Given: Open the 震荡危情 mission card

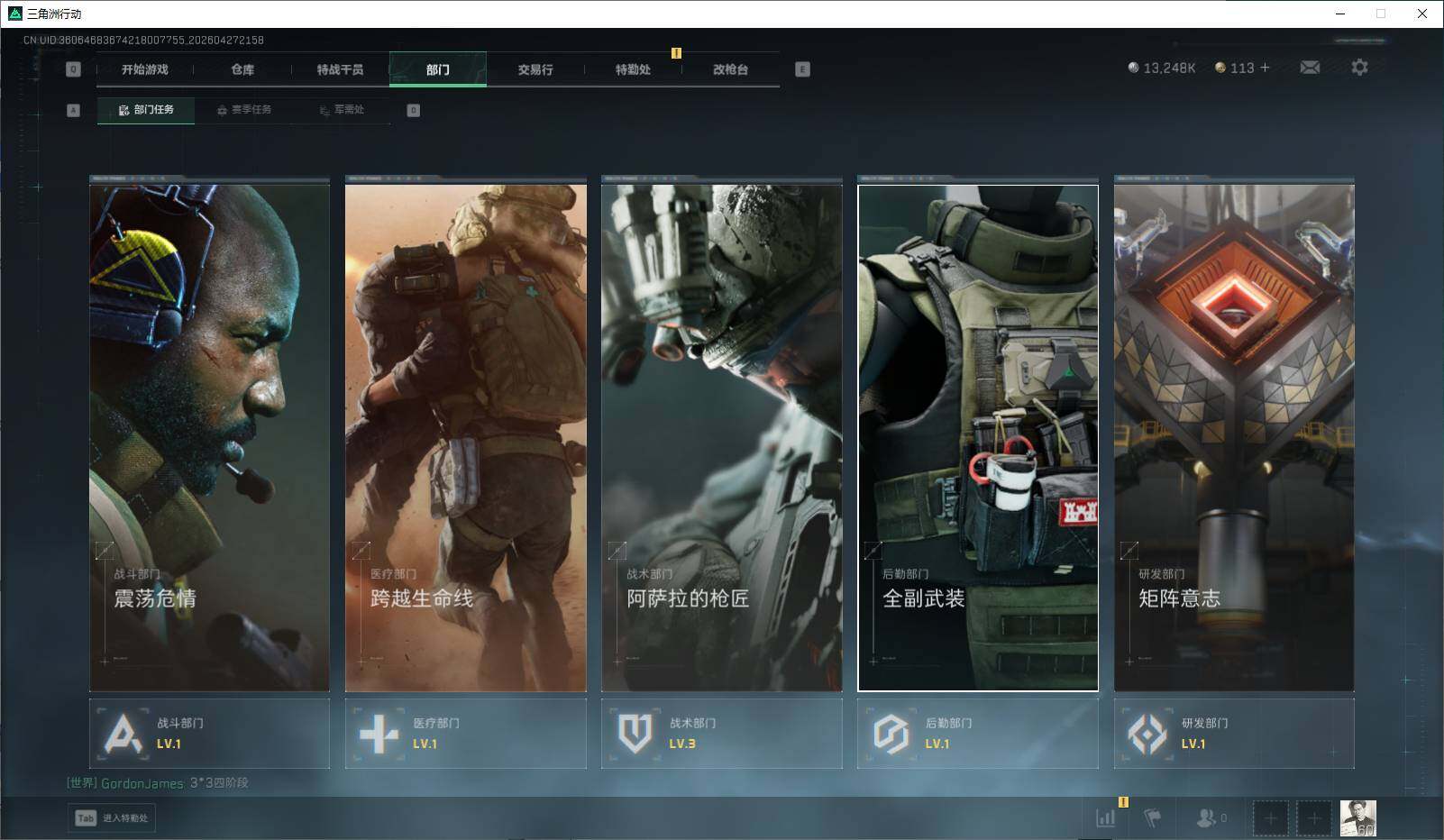Looking at the screenshot, I should 209,437.
